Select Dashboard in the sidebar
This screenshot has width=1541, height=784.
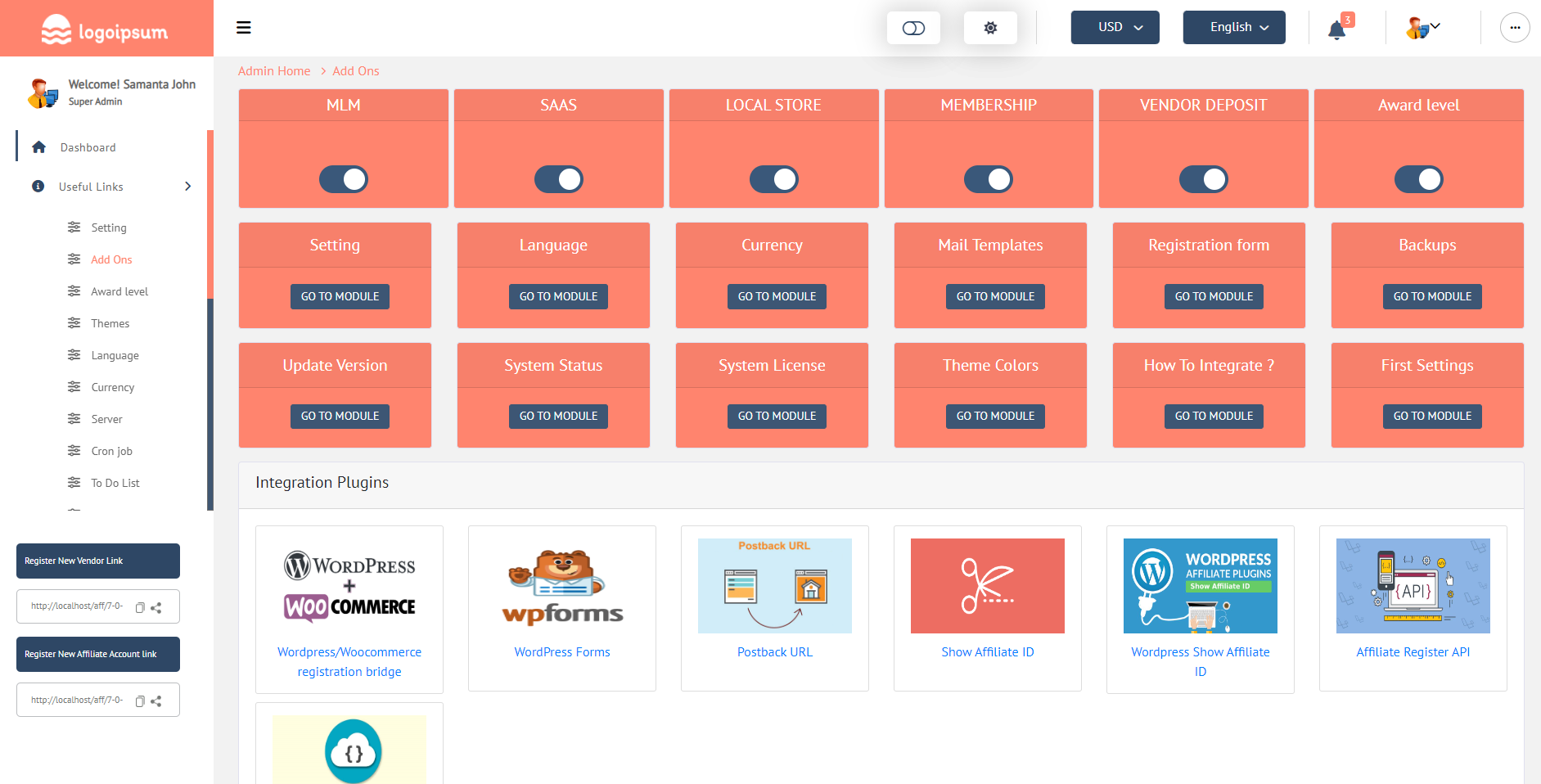[88, 147]
